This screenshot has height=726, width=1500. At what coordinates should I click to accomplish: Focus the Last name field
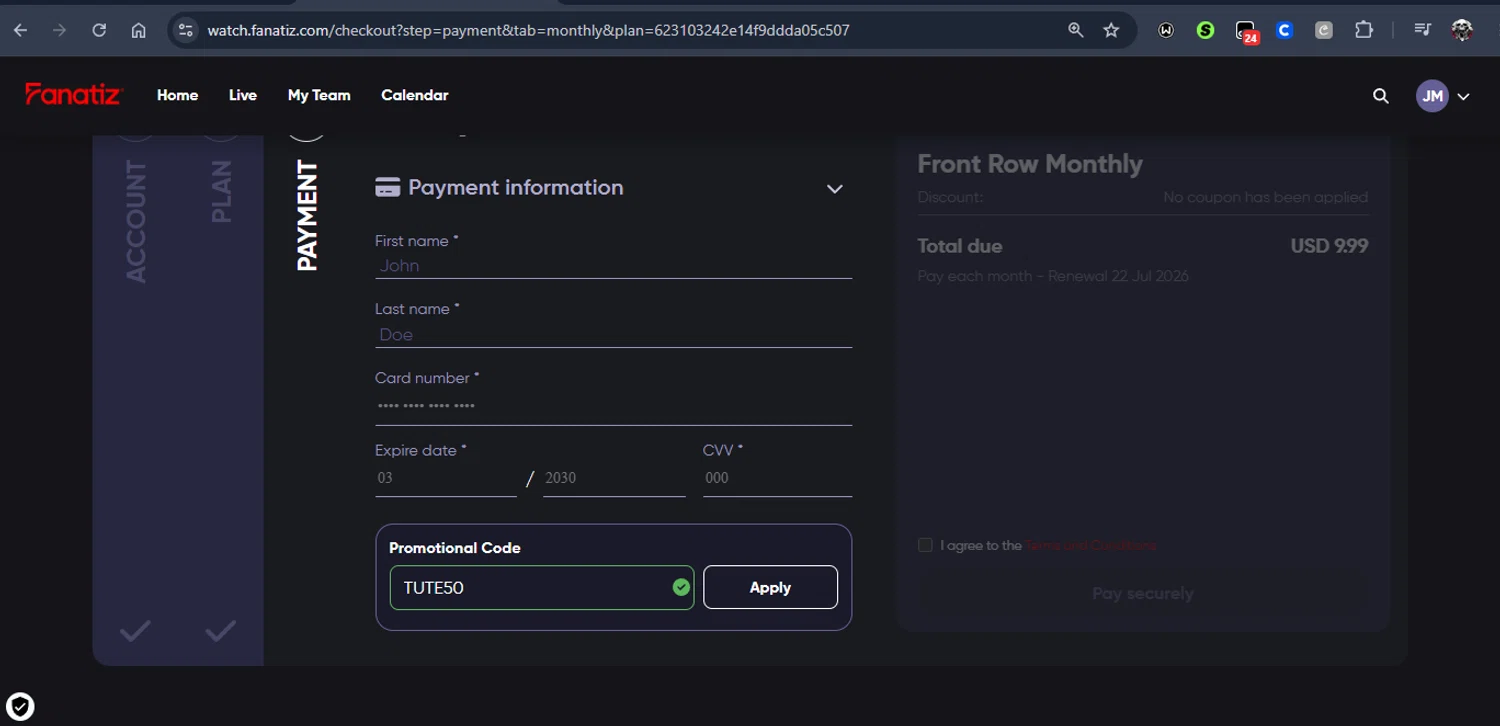[613, 335]
